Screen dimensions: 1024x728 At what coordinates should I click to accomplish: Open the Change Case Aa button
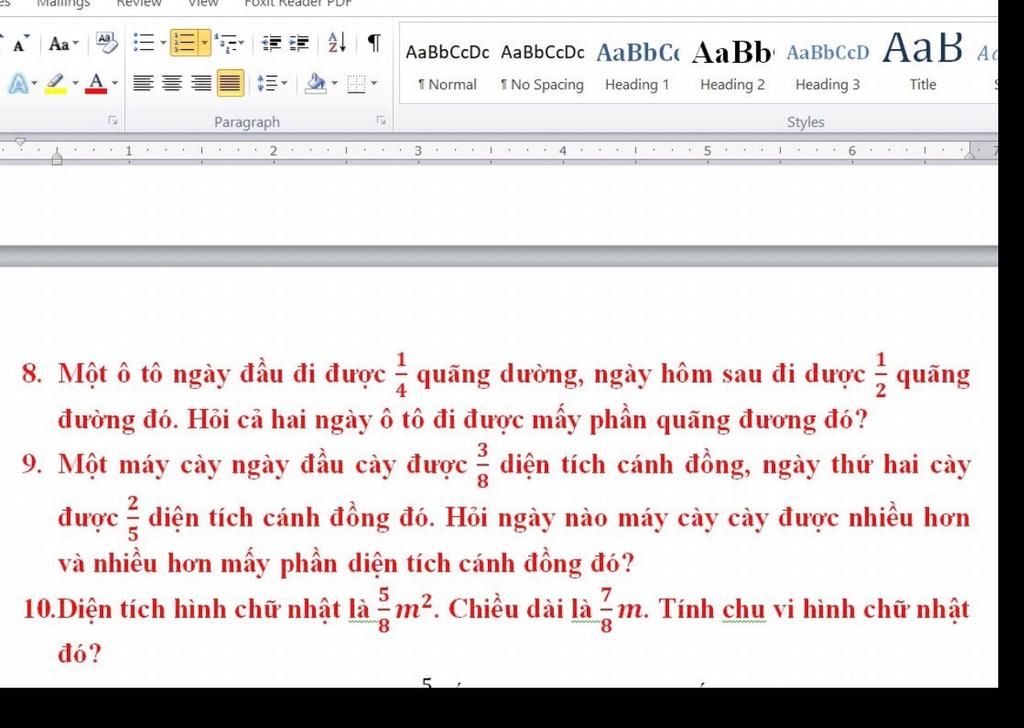[63, 44]
